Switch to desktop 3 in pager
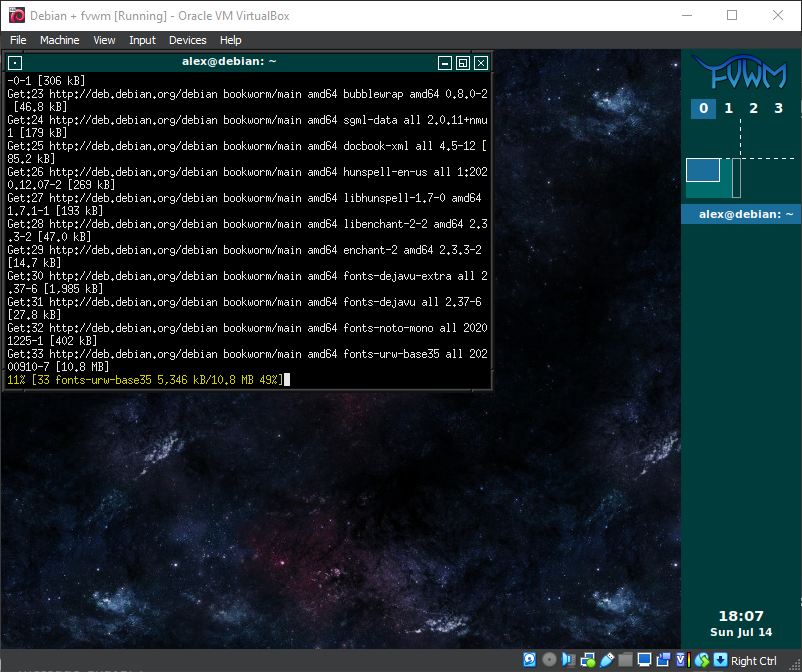Viewport: 802px width, 672px height. point(778,108)
